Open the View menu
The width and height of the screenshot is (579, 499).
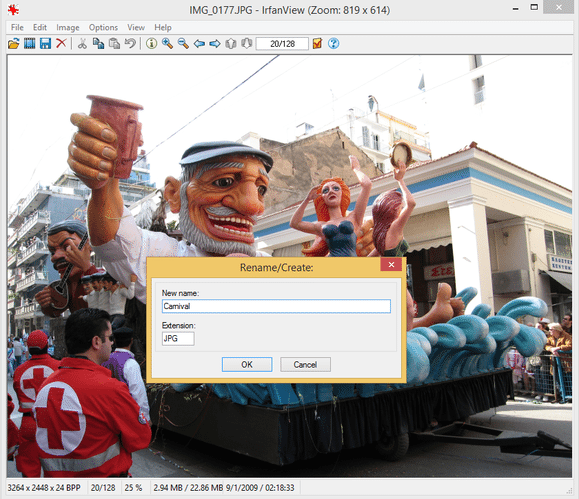coord(136,27)
